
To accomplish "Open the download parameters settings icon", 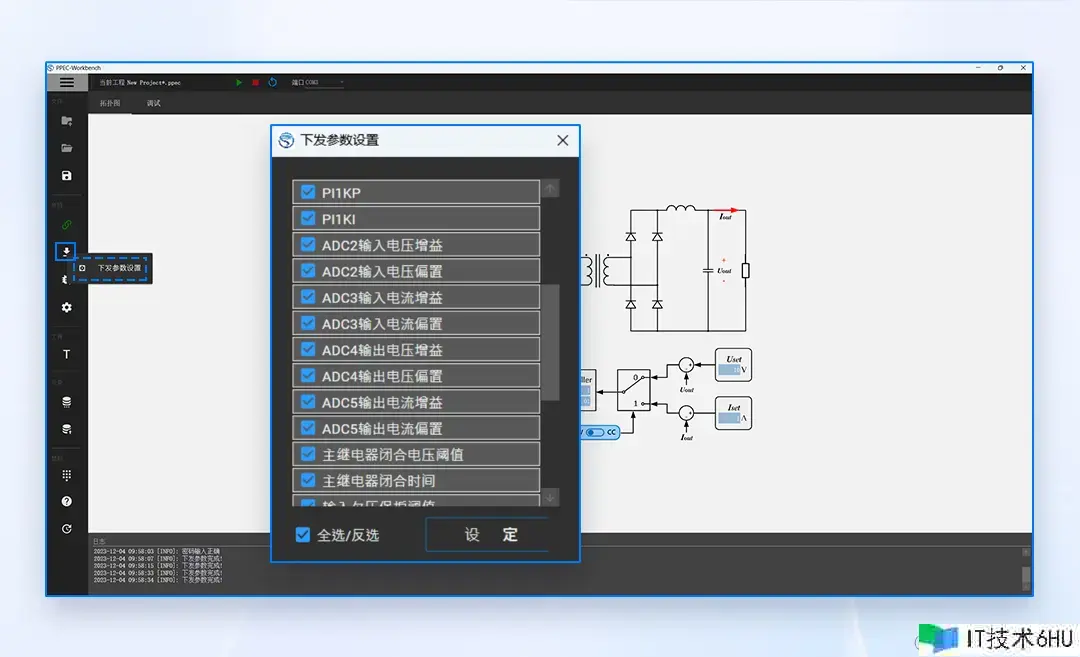I will pos(65,251).
